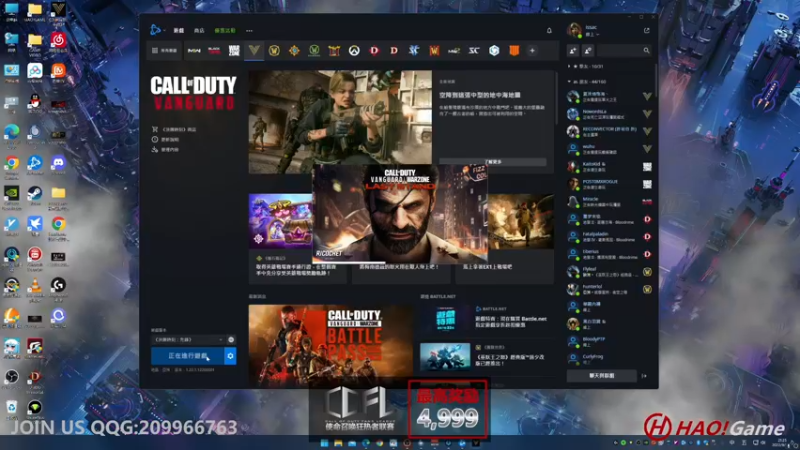Viewport: 800px width, 450px height.
Task: Switch to the Games tab in top navigation
Action: pos(179,31)
